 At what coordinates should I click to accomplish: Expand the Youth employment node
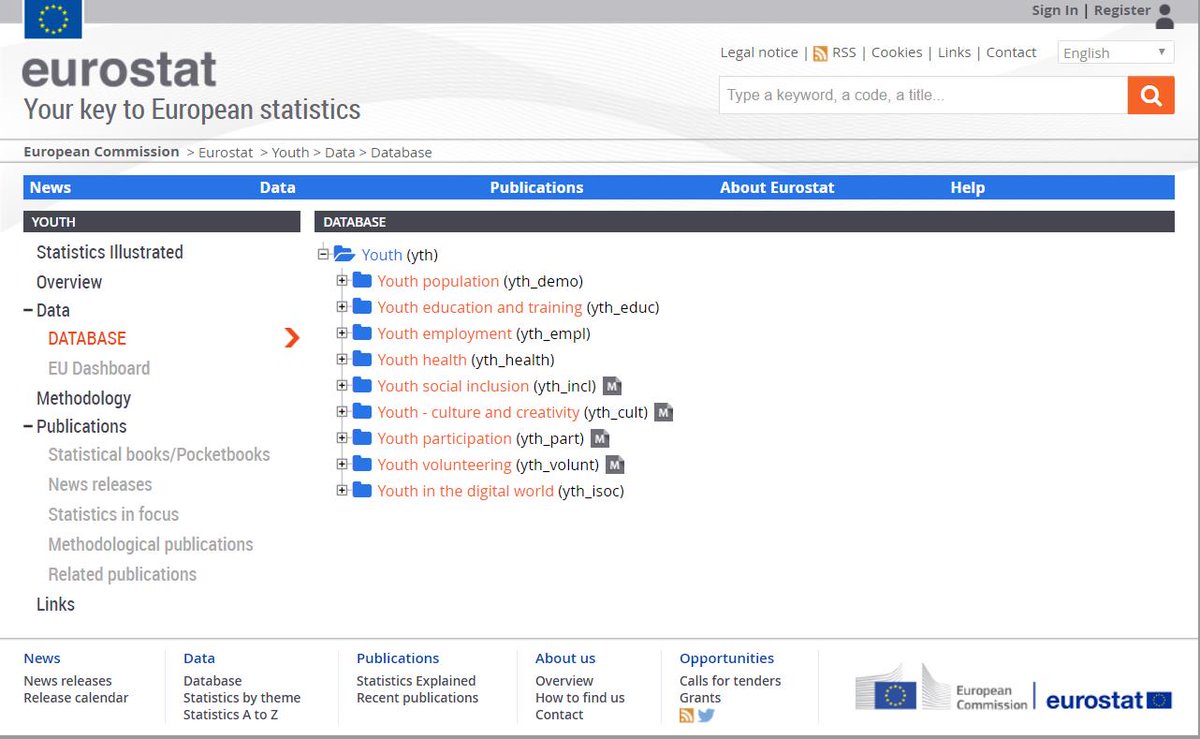(342, 333)
